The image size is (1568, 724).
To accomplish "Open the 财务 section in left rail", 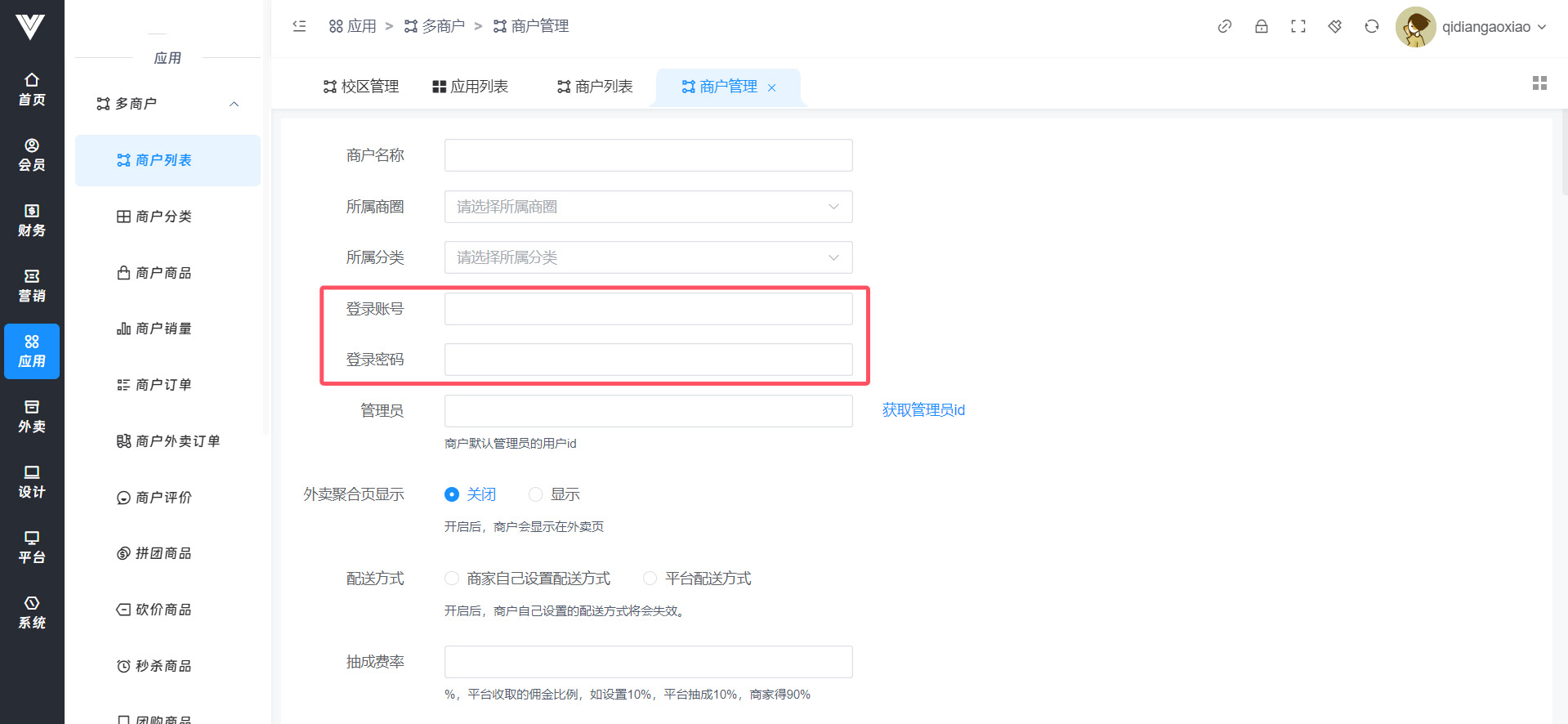I will [32, 221].
